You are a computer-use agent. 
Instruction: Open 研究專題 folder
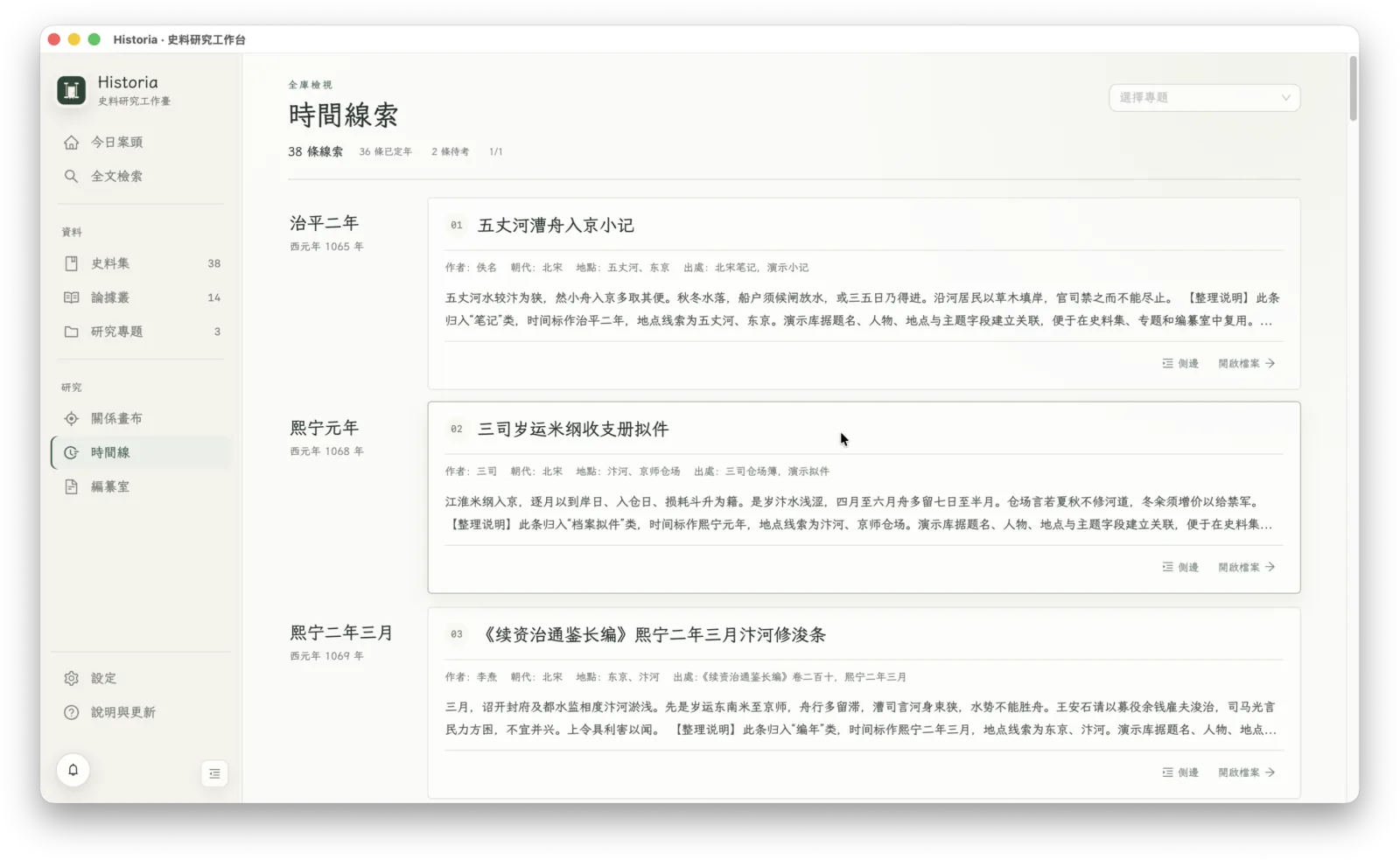[140, 332]
